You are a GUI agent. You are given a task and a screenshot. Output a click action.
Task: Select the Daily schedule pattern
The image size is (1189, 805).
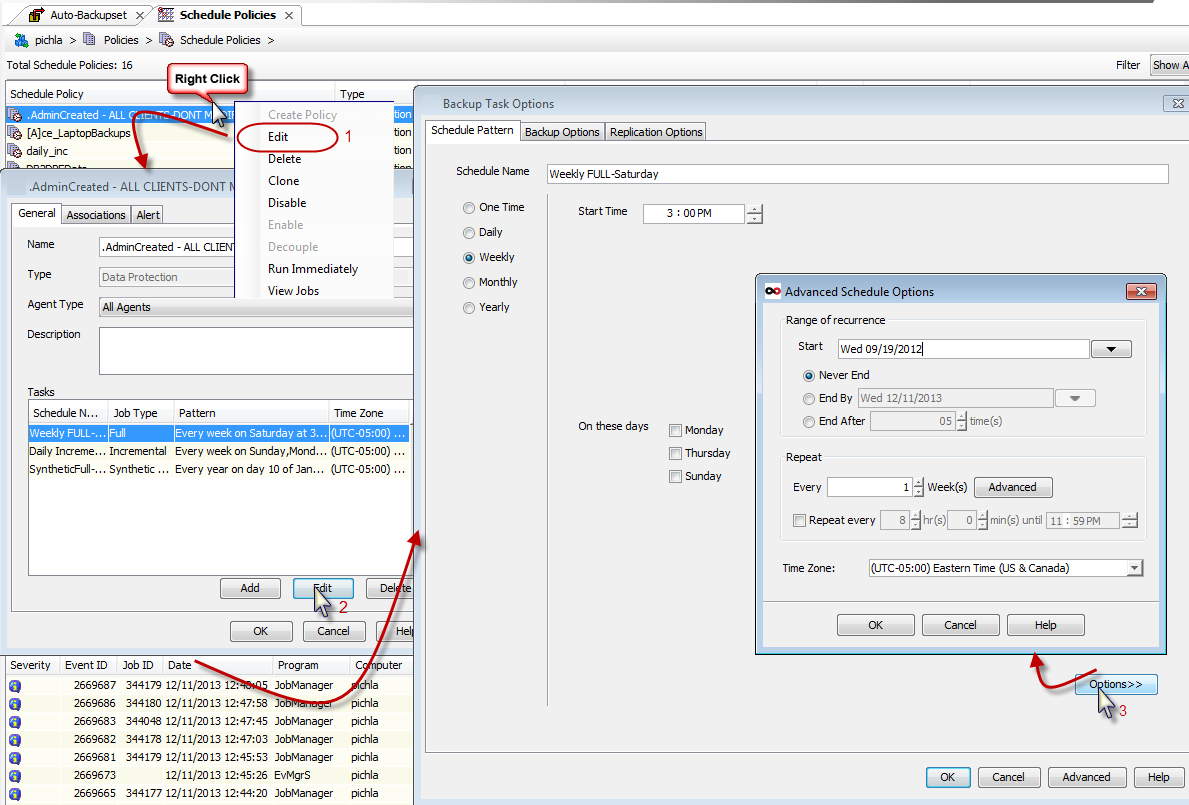click(469, 233)
